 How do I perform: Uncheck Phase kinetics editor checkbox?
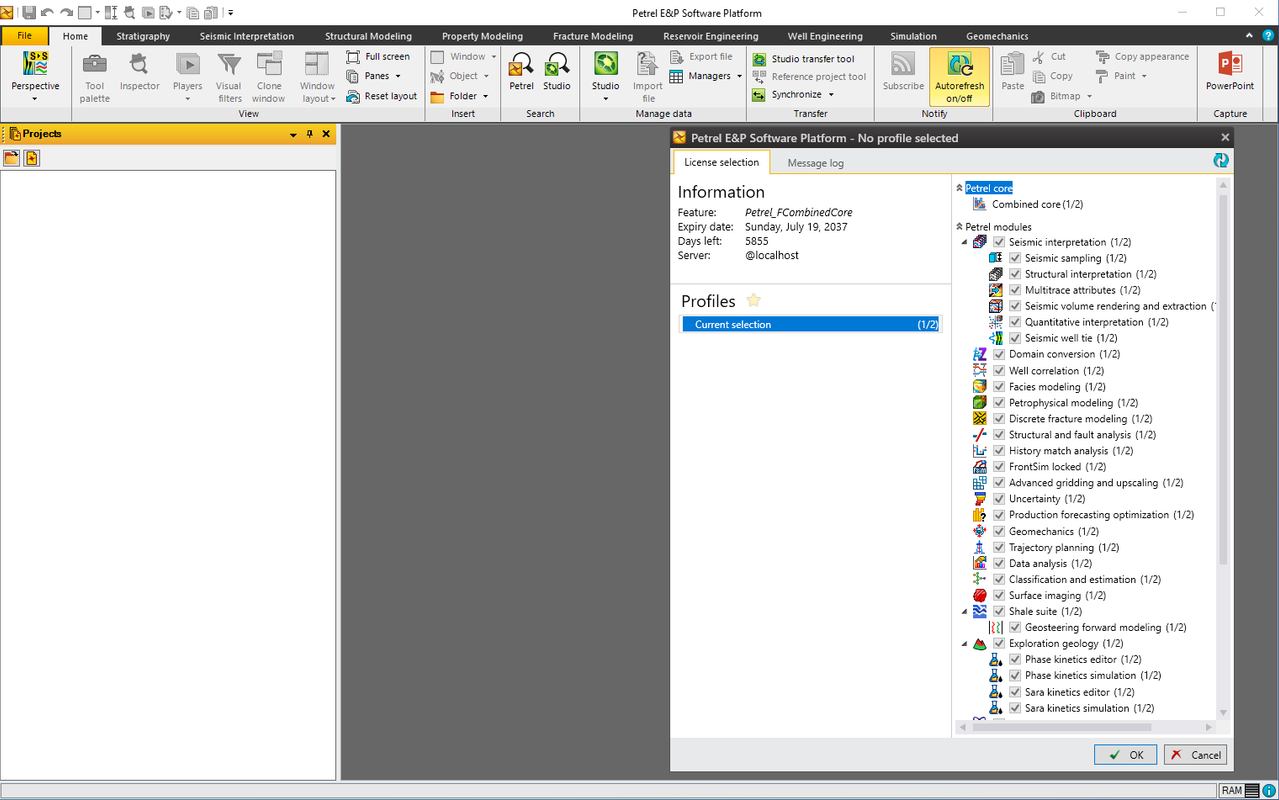[x=1015, y=659]
